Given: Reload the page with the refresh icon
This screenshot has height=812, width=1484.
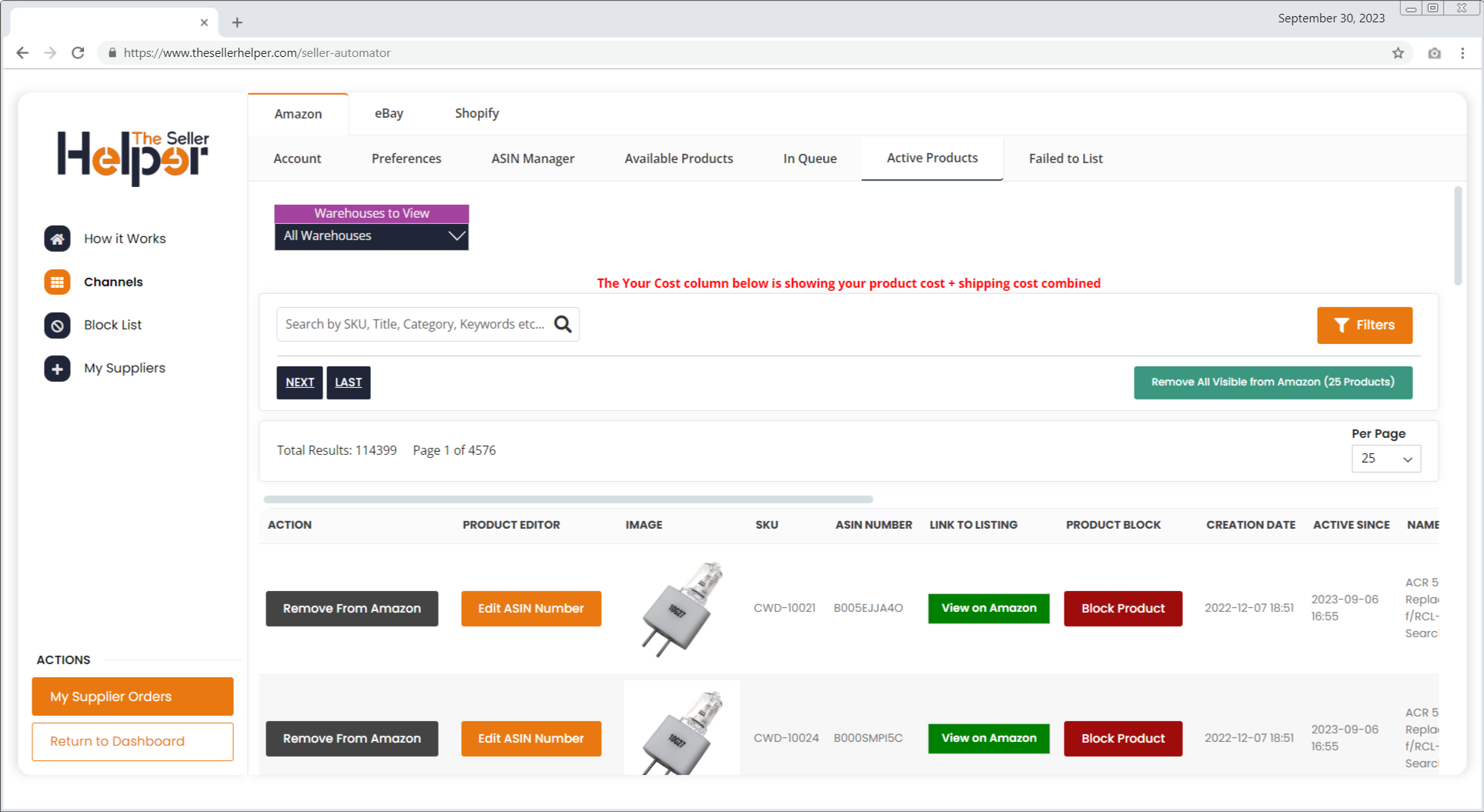Looking at the screenshot, I should [78, 52].
